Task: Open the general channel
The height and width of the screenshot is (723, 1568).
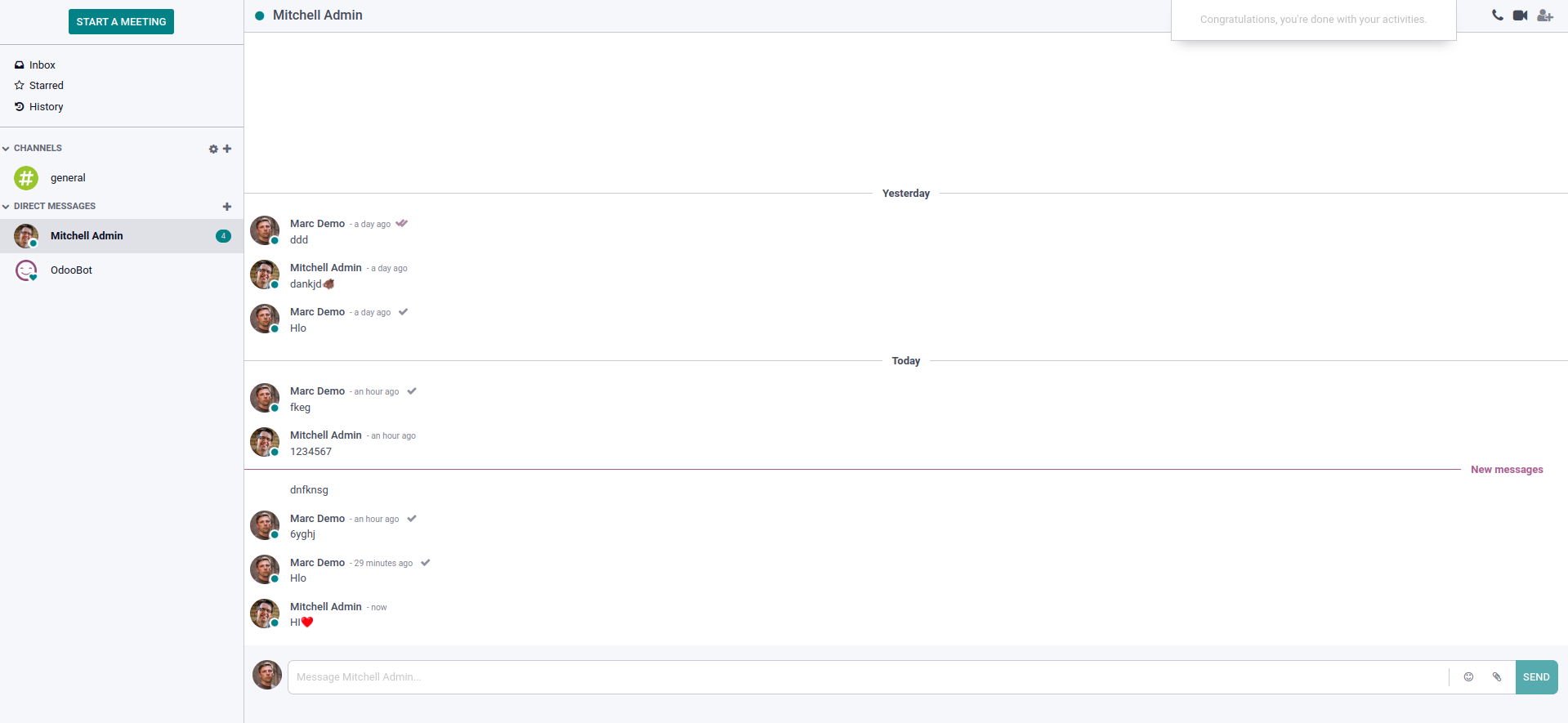Action: 68,178
